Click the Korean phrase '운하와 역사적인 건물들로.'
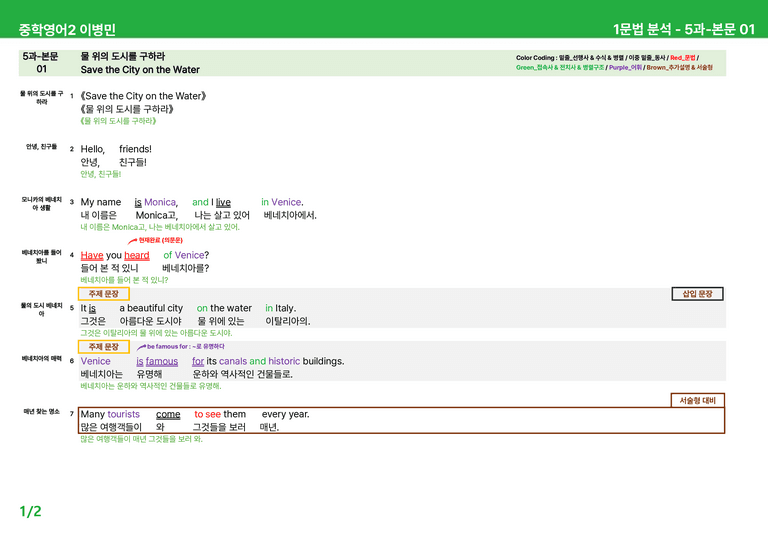This screenshot has width=768, height=543. point(242,374)
